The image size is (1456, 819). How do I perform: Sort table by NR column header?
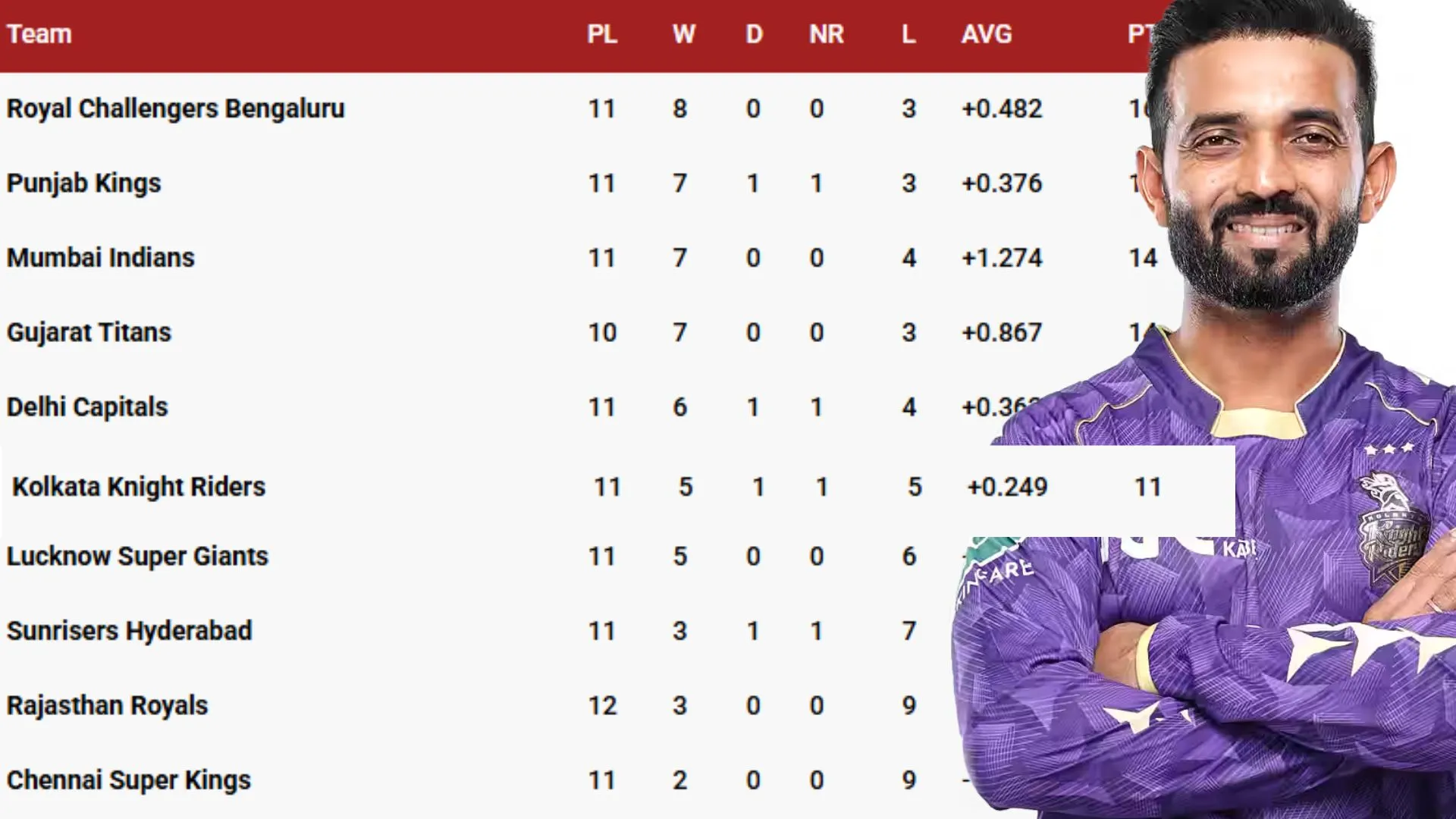(826, 34)
